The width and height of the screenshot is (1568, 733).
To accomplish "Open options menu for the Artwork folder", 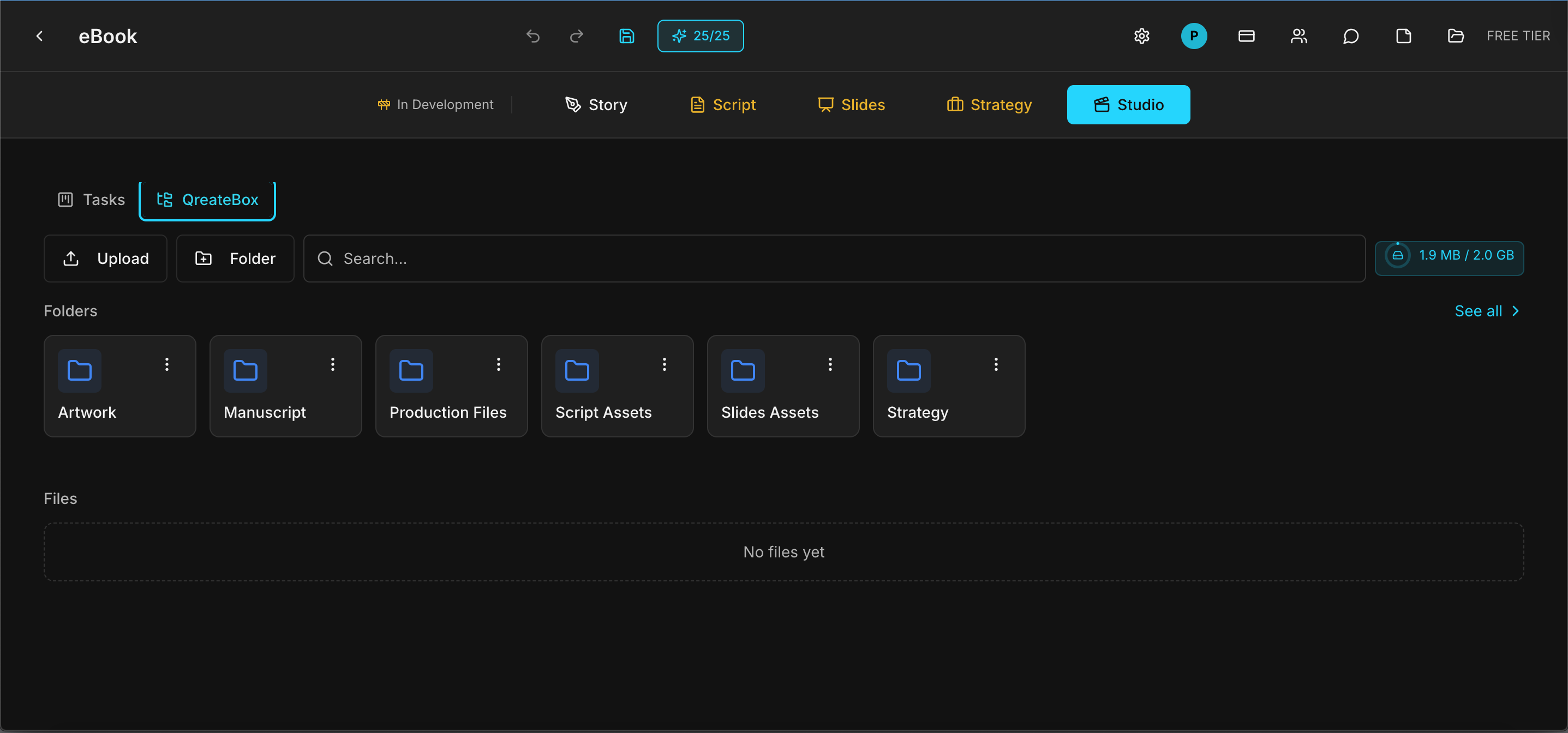I will [166, 364].
